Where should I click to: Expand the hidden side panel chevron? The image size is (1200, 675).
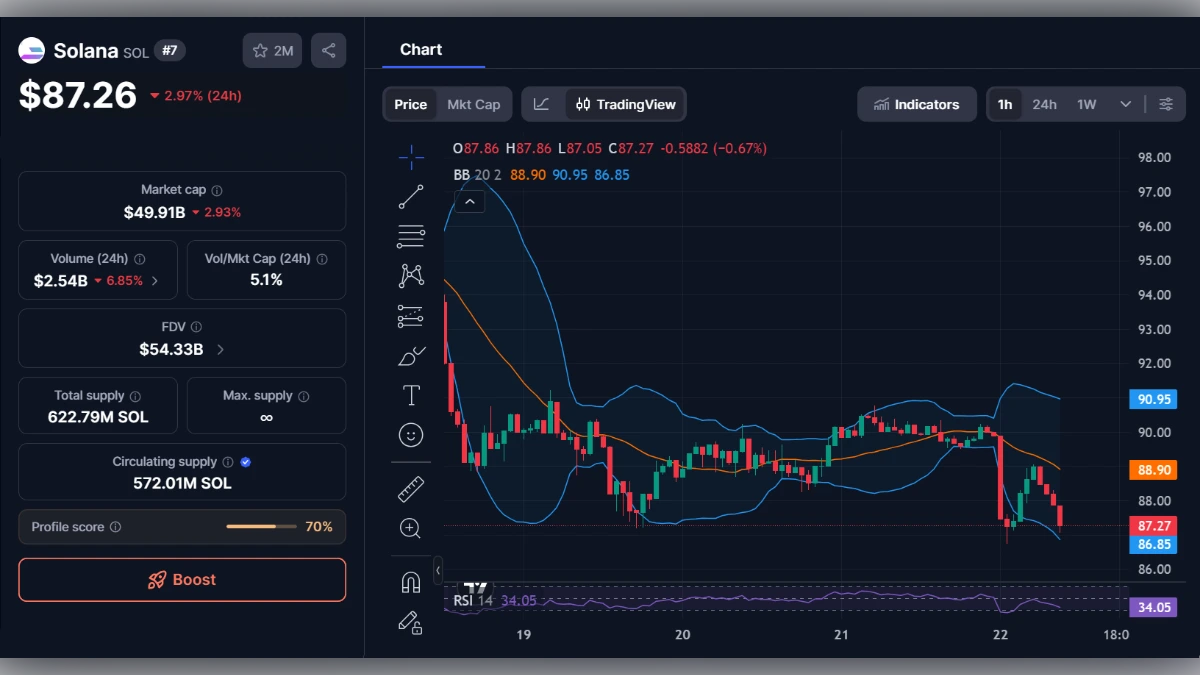(x=437, y=569)
